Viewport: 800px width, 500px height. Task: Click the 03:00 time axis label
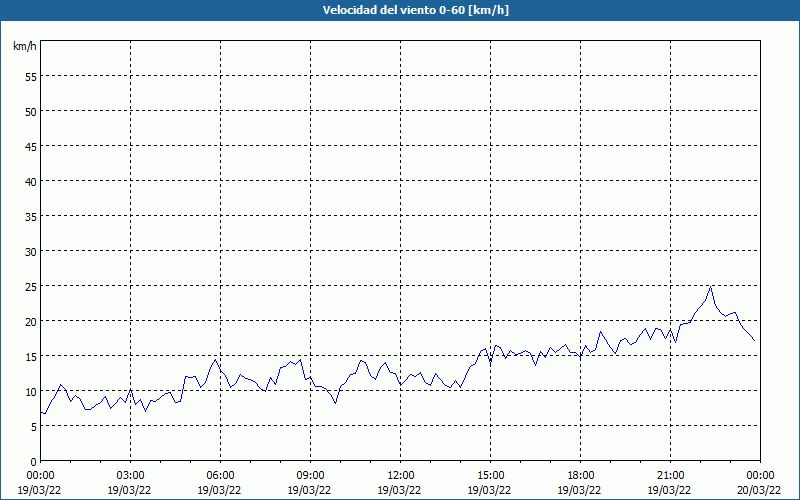click(x=130, y=476)
